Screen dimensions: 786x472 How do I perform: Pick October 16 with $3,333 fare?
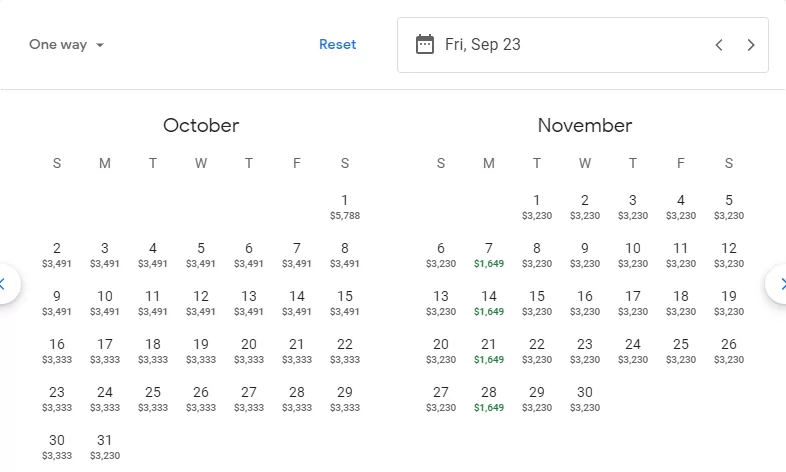pos(57,351)
